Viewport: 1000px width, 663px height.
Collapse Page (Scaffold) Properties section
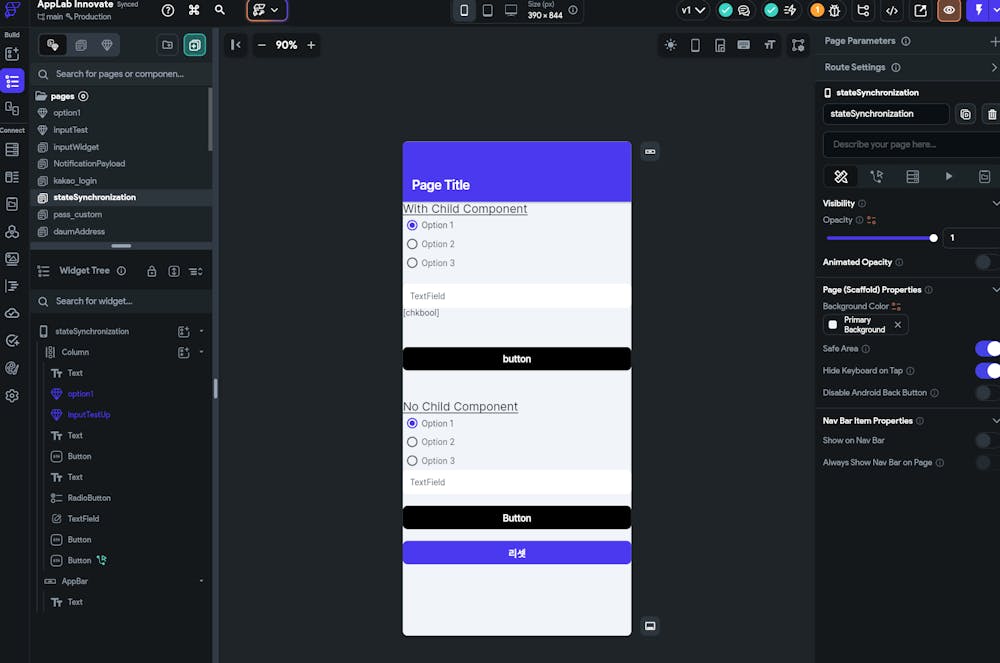coord(995,289)
